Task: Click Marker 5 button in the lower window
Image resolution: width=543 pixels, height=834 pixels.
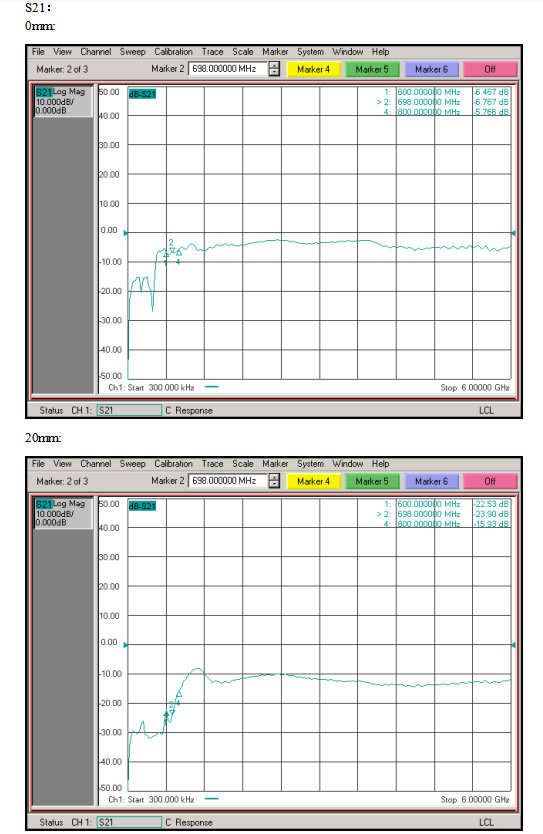Action: pyautogui.click(x=372, y=481)
